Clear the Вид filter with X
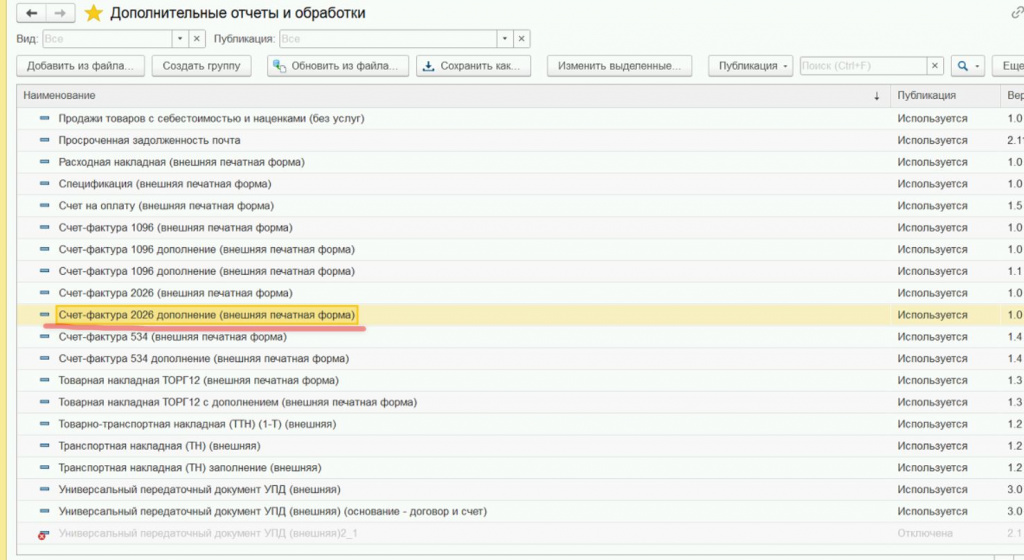 point(197,39)
